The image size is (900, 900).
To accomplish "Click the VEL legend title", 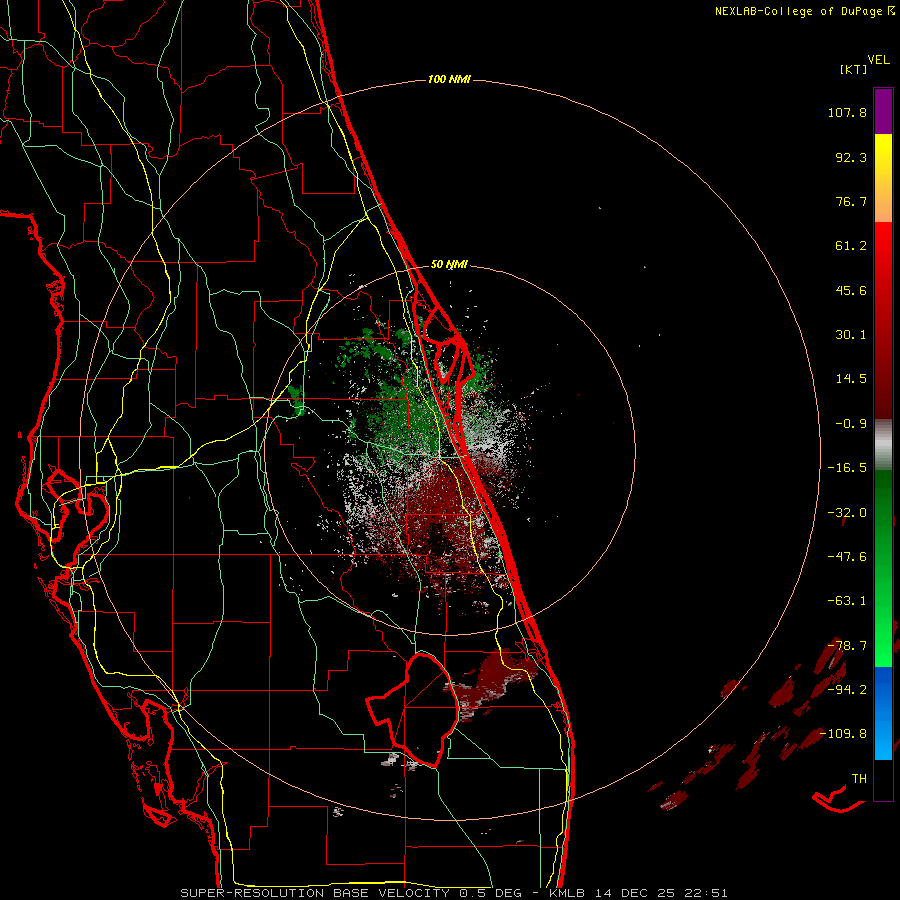I will pyautogui.click(x=878, y=60).
